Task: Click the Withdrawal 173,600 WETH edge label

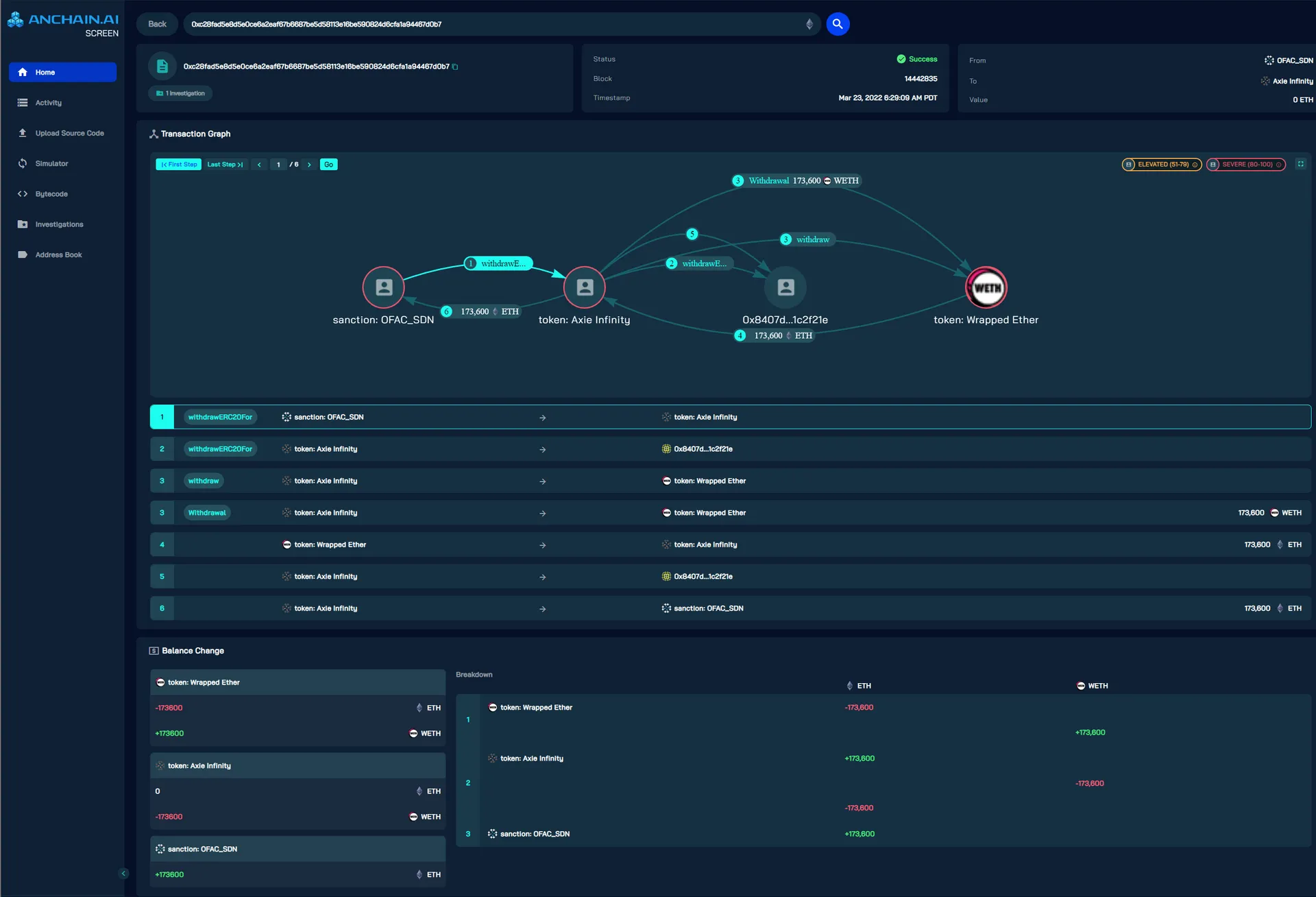Action: (x=796, y=181)
